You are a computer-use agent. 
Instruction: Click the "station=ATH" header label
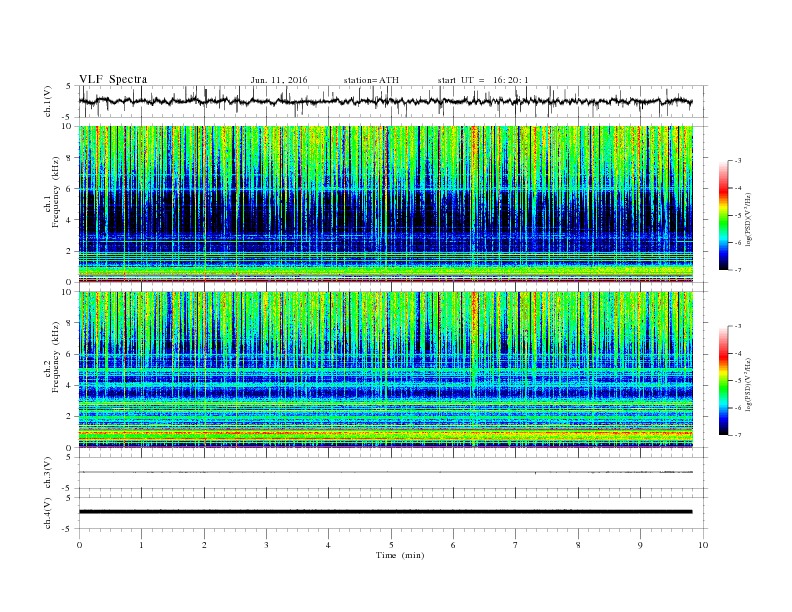[x=371, y=80]
